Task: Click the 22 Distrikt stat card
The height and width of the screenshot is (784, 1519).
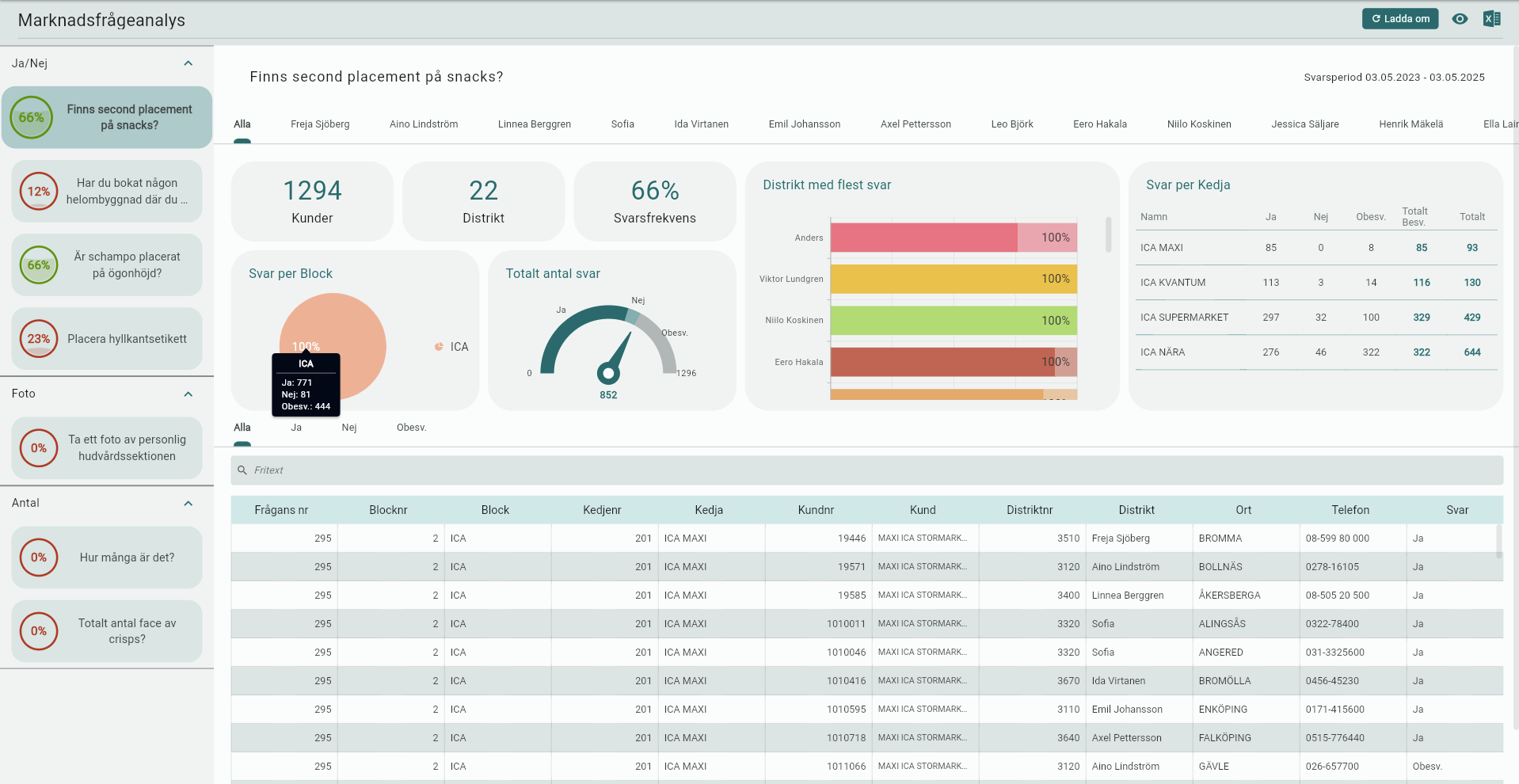Action: (x=483, y=201)
